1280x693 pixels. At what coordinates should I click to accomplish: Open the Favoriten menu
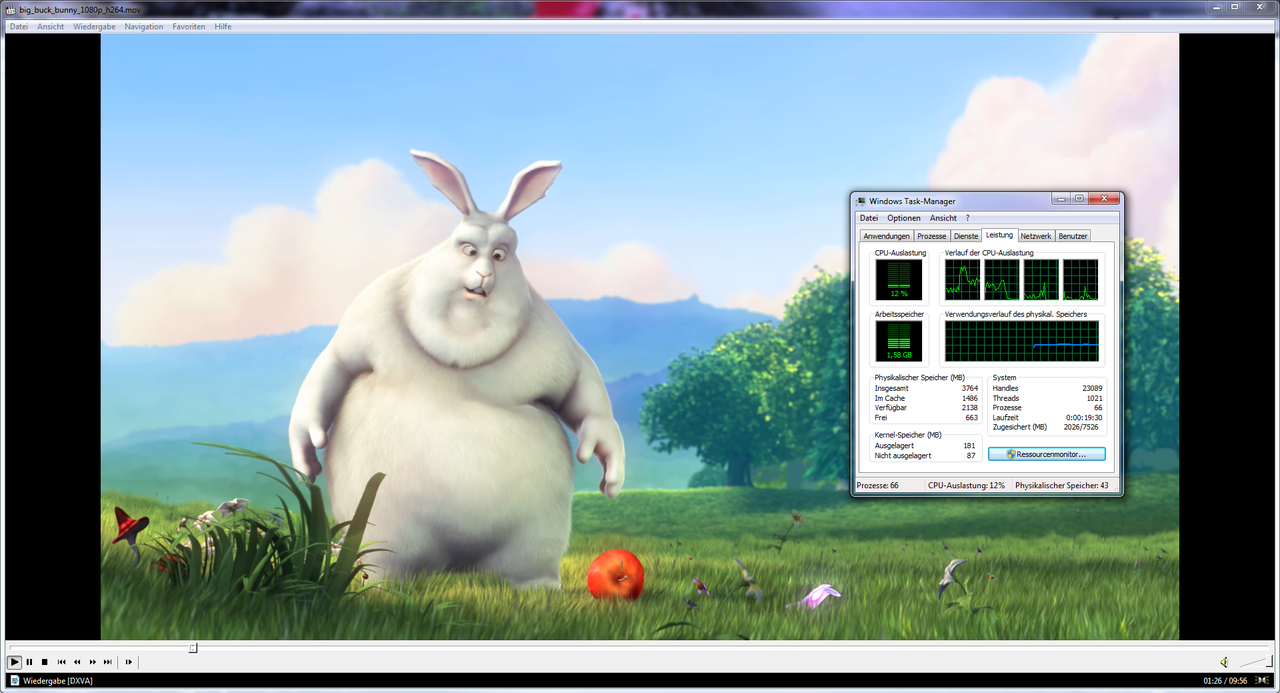point(190,27)
